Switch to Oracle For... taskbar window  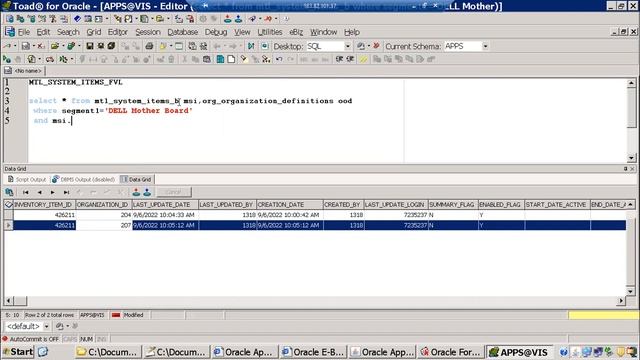coord(450,352)
